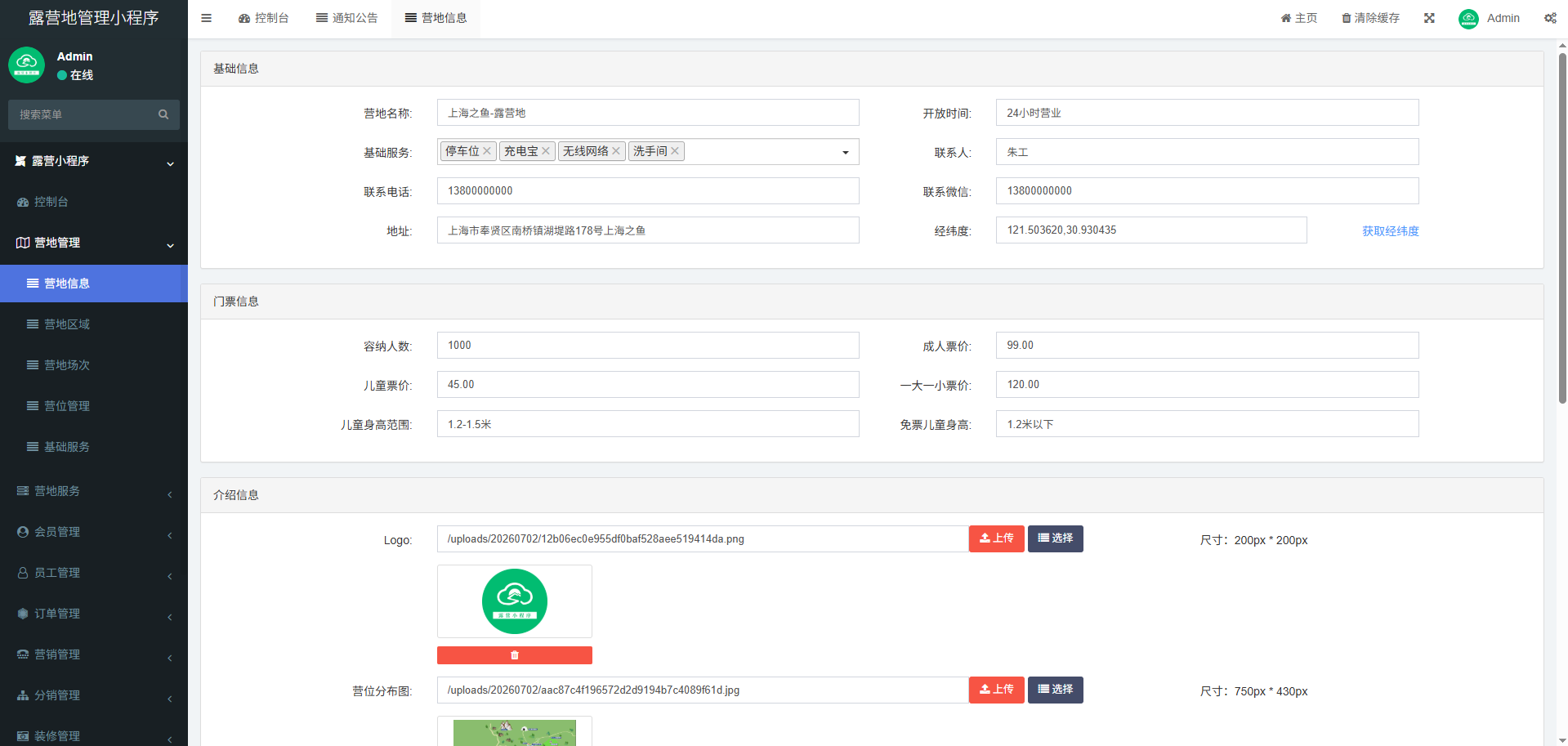Expand the 分销管理 menu group
The image size is (1568, 746).
94,695
